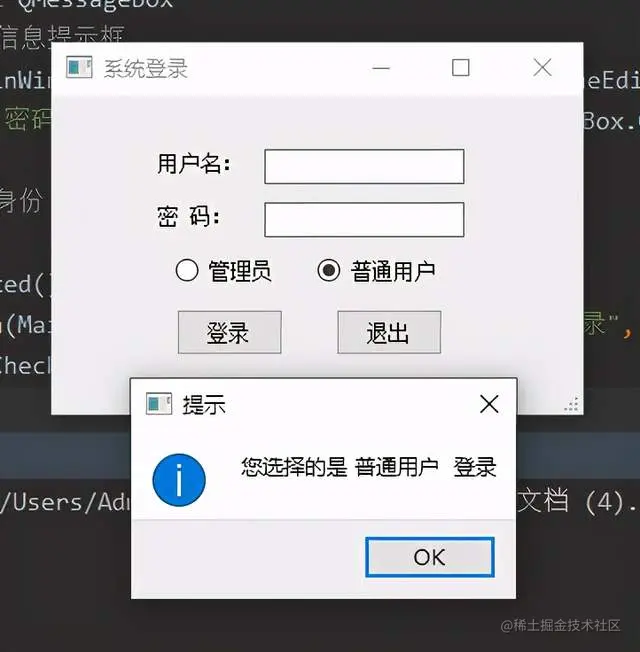Select the 普通用户 radio button
The width and height of the screenshot is (640, 652).
point(329,271)
